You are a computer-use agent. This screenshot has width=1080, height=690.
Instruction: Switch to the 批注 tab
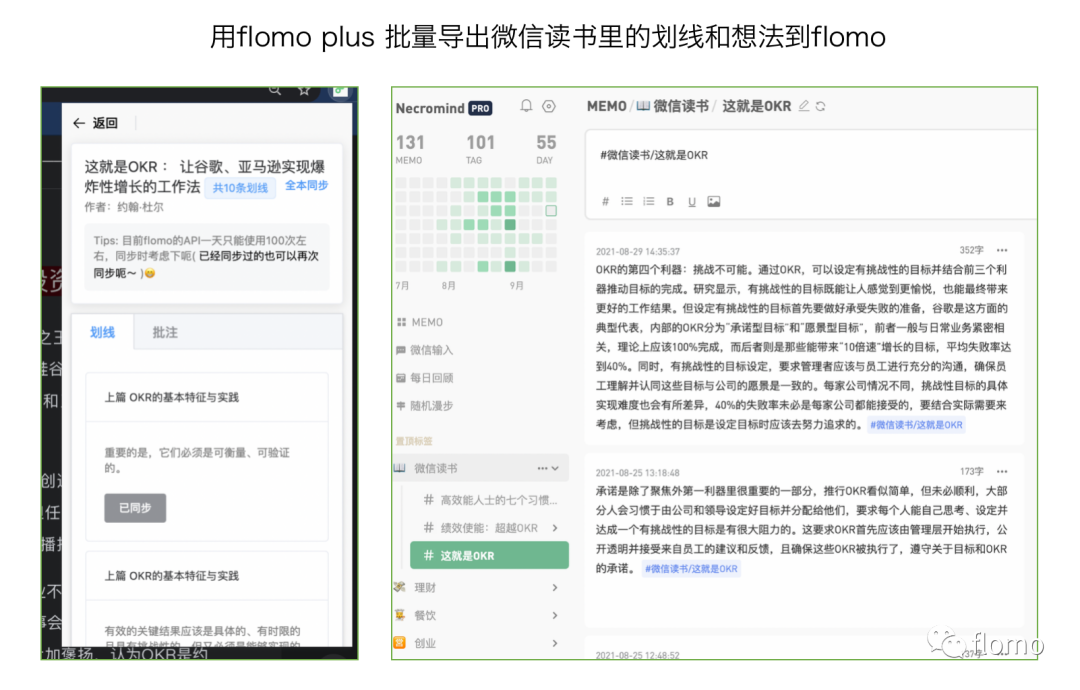tap(165, 333)
